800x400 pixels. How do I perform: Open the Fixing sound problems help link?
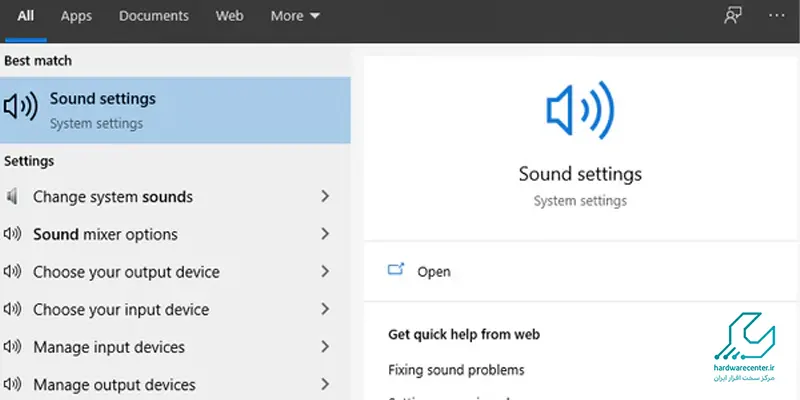tap(456, 370)
